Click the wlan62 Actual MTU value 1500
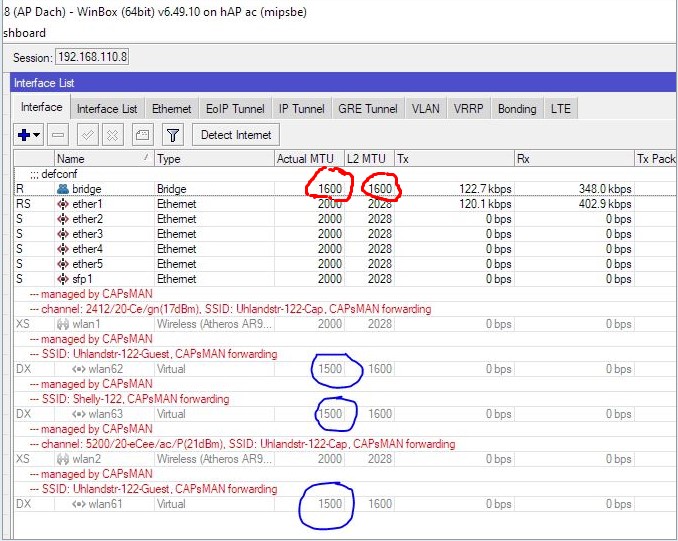This screenshot has width=678, height=541. pos(330,369)
